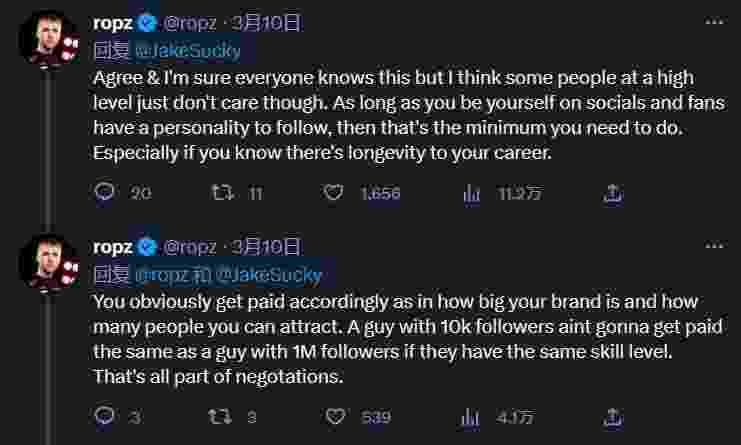Screen dimensions: 741x445
Task: Retweet the first ropz tweet
Action: (x=225, y=193)
